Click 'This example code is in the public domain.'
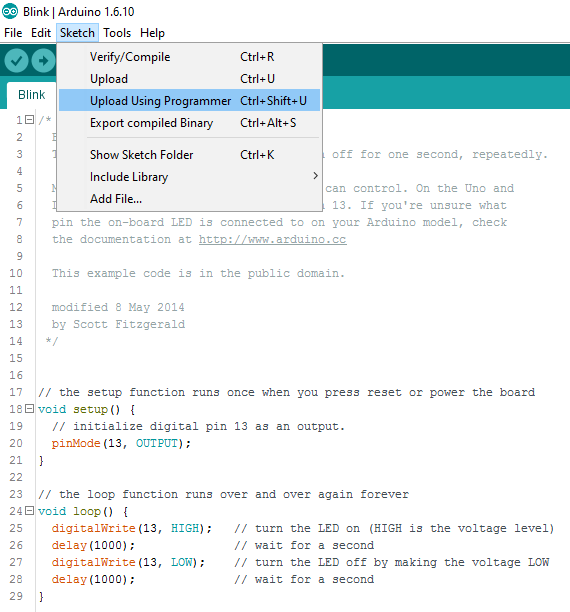570x612 pixels. click(198, 273)
